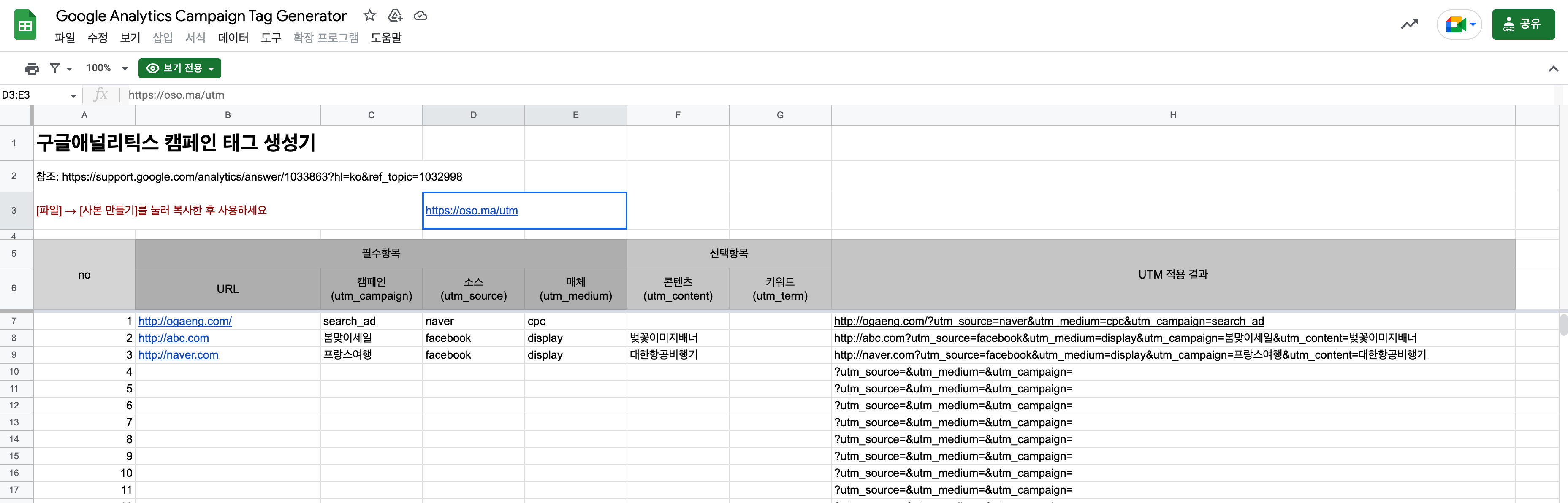
Task: Open the activity trend arrow icon
Action: (x=1409, y=24)
